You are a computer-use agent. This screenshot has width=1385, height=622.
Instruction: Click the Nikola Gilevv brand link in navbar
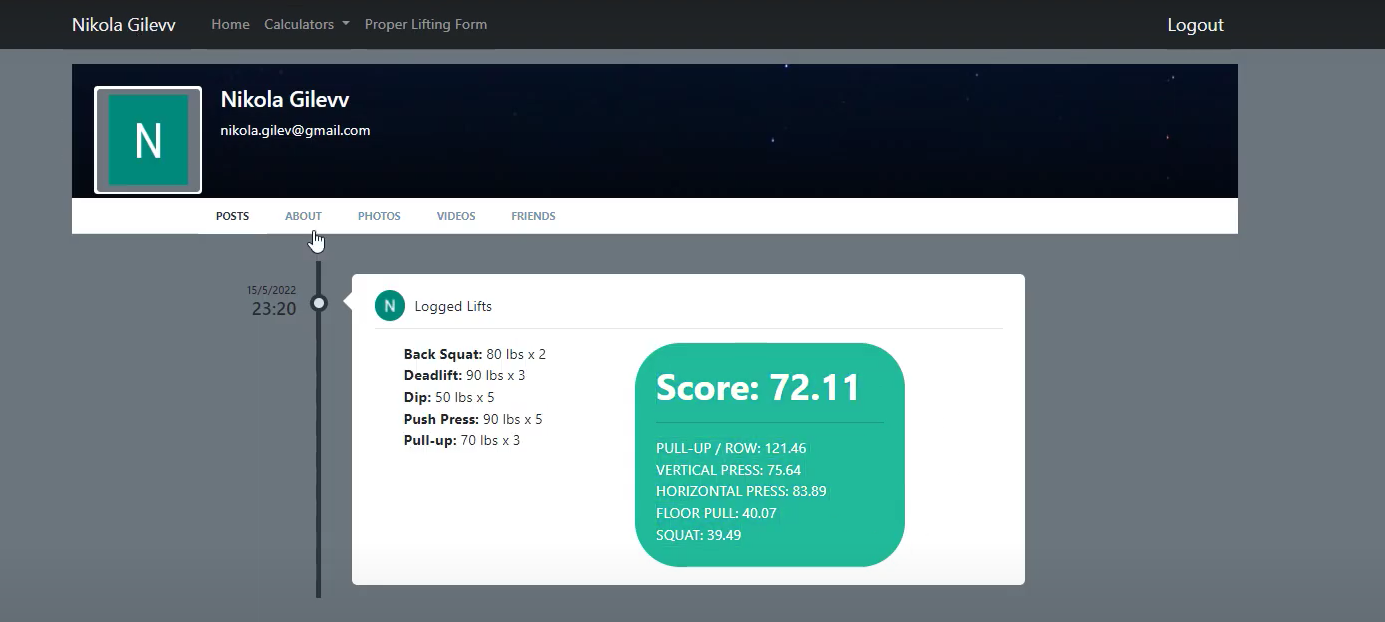click(x=124, y=24)
